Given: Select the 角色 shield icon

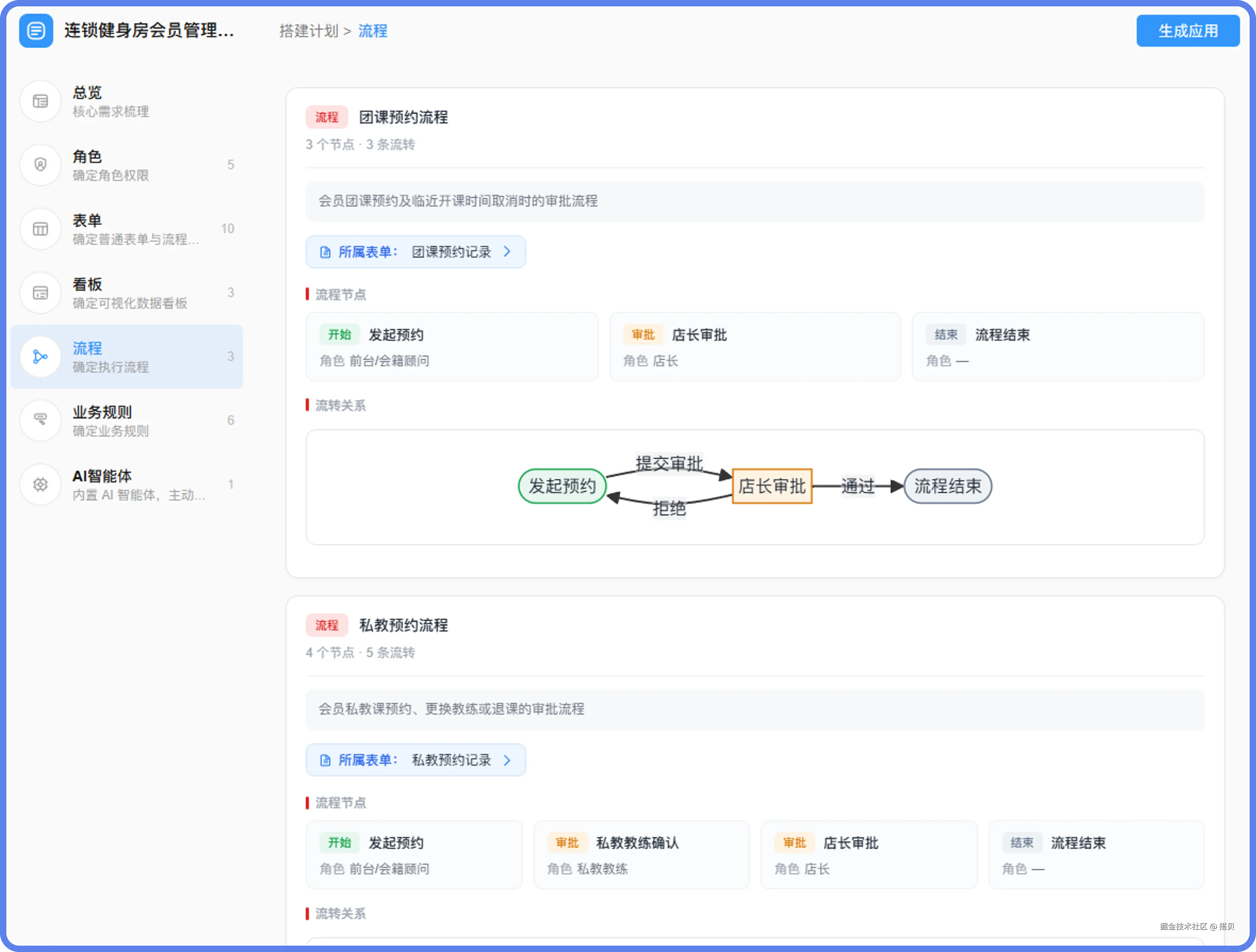Looking at the screenshot, I should 40,165.
